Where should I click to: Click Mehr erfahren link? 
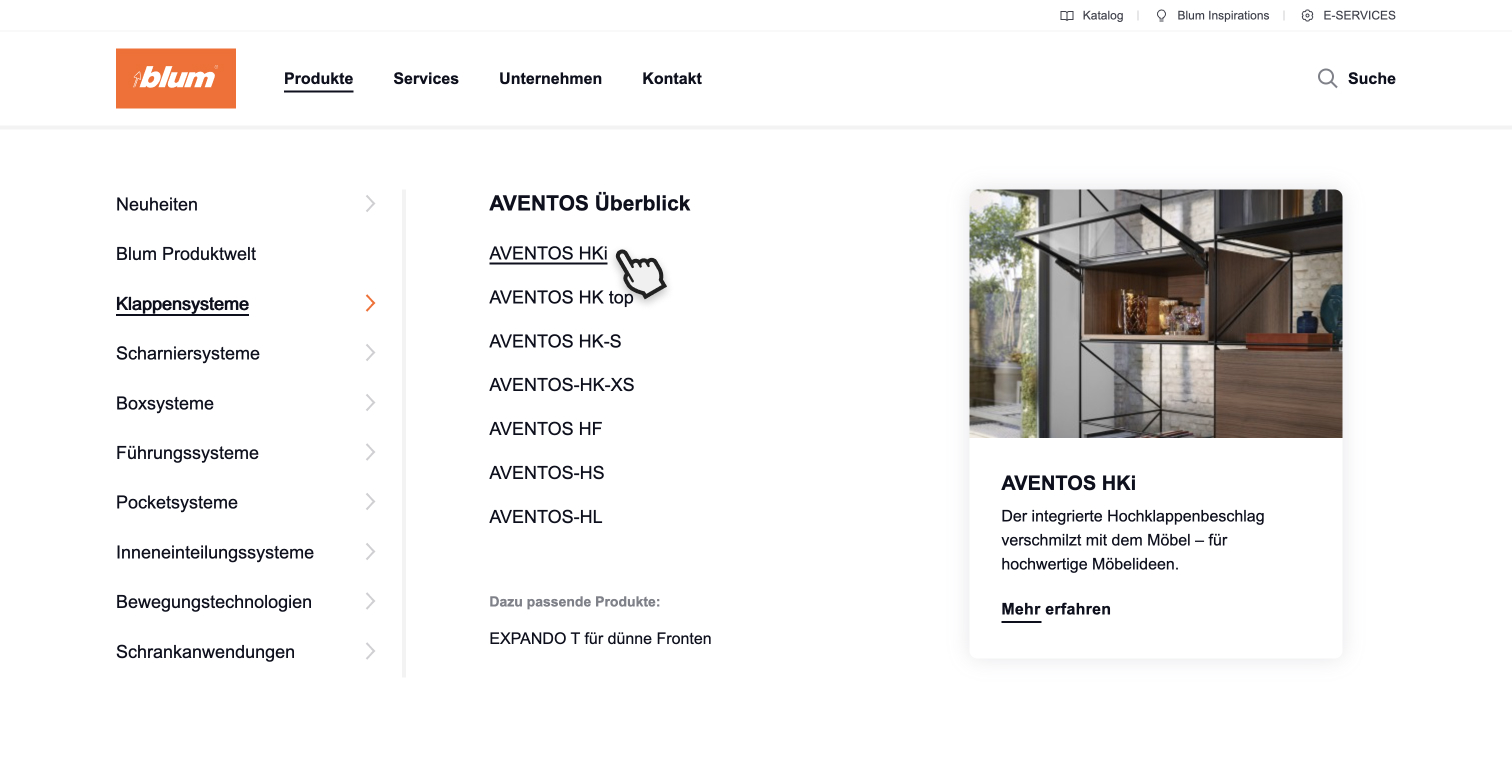click(x=1056, y=609)
